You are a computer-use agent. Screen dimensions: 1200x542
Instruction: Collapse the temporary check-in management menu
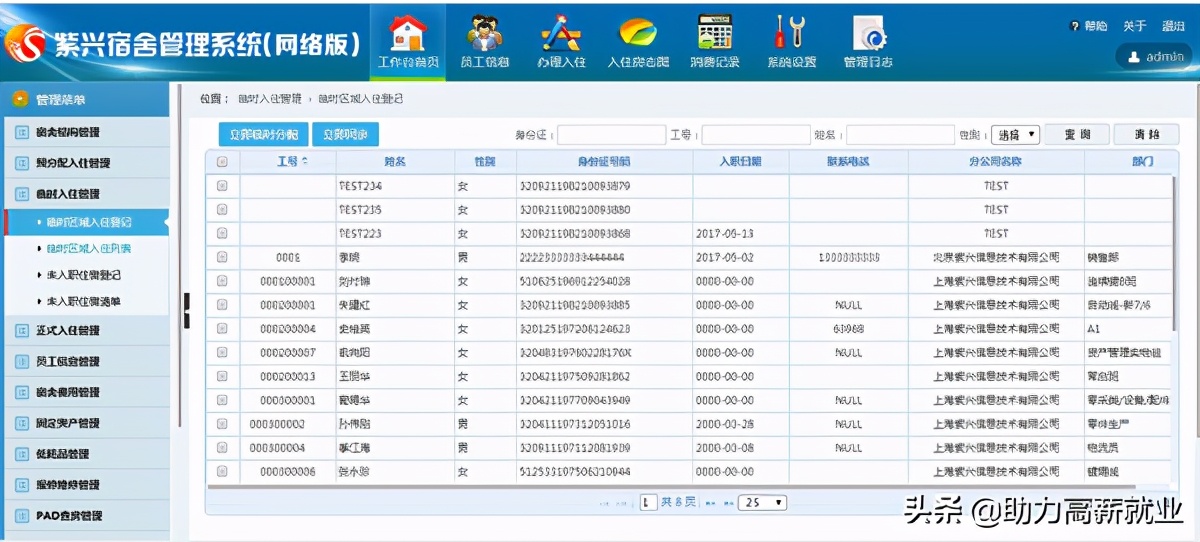tap(85, 194)
